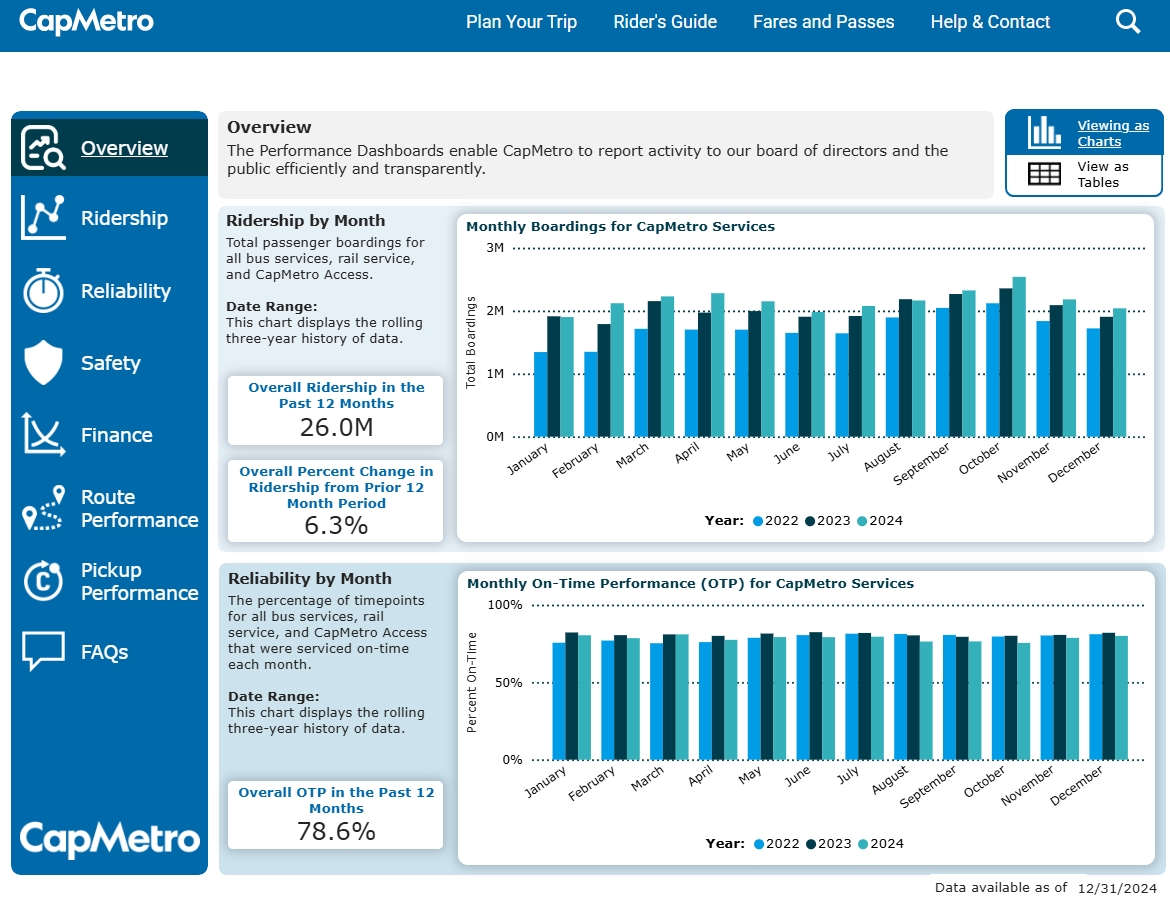1170x901 pixels.
Task: Click the Pickup Performance icon
Action: [x=43, y=581]
